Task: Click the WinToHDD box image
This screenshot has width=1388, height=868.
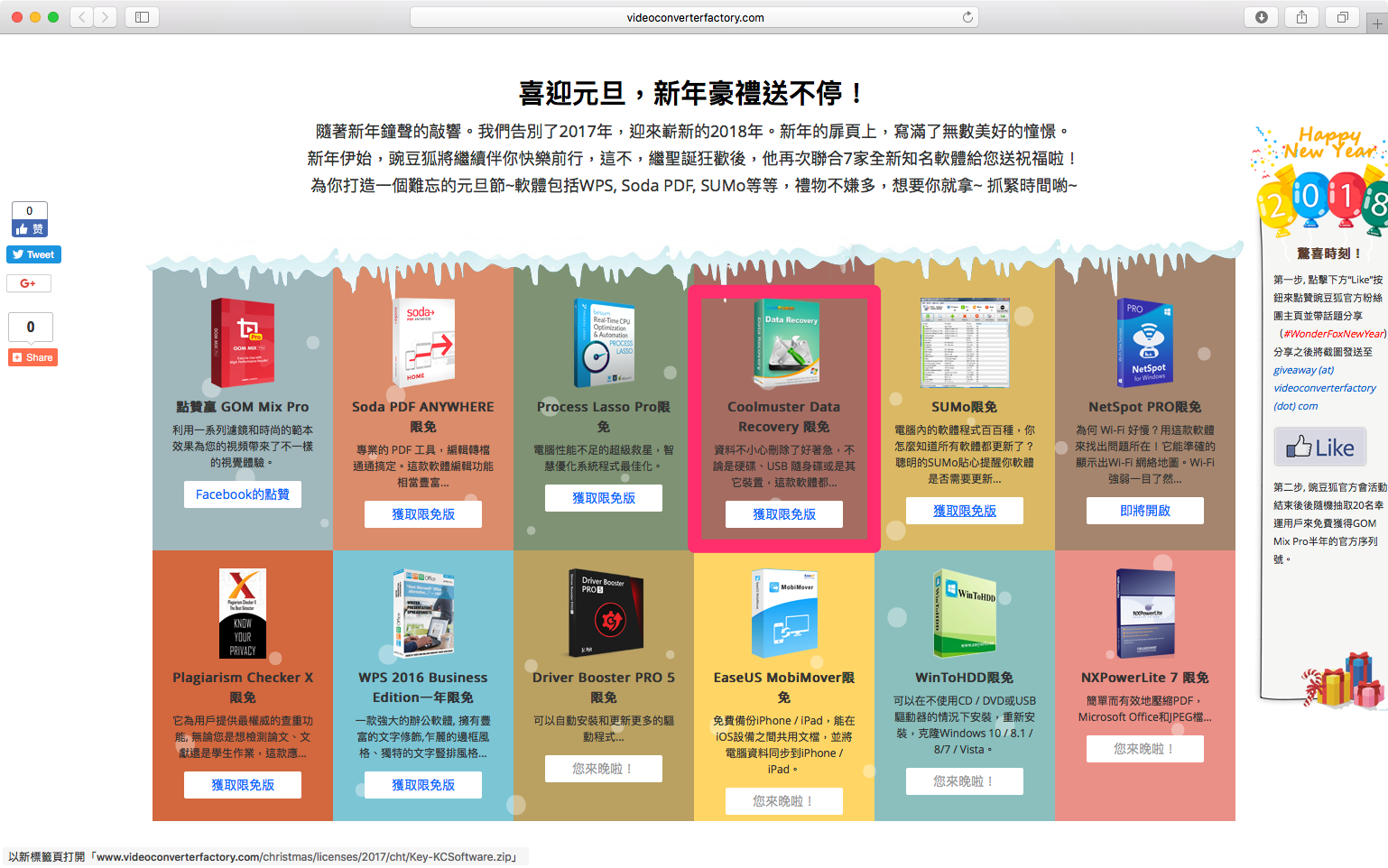Action: click(x=965, y=613)
